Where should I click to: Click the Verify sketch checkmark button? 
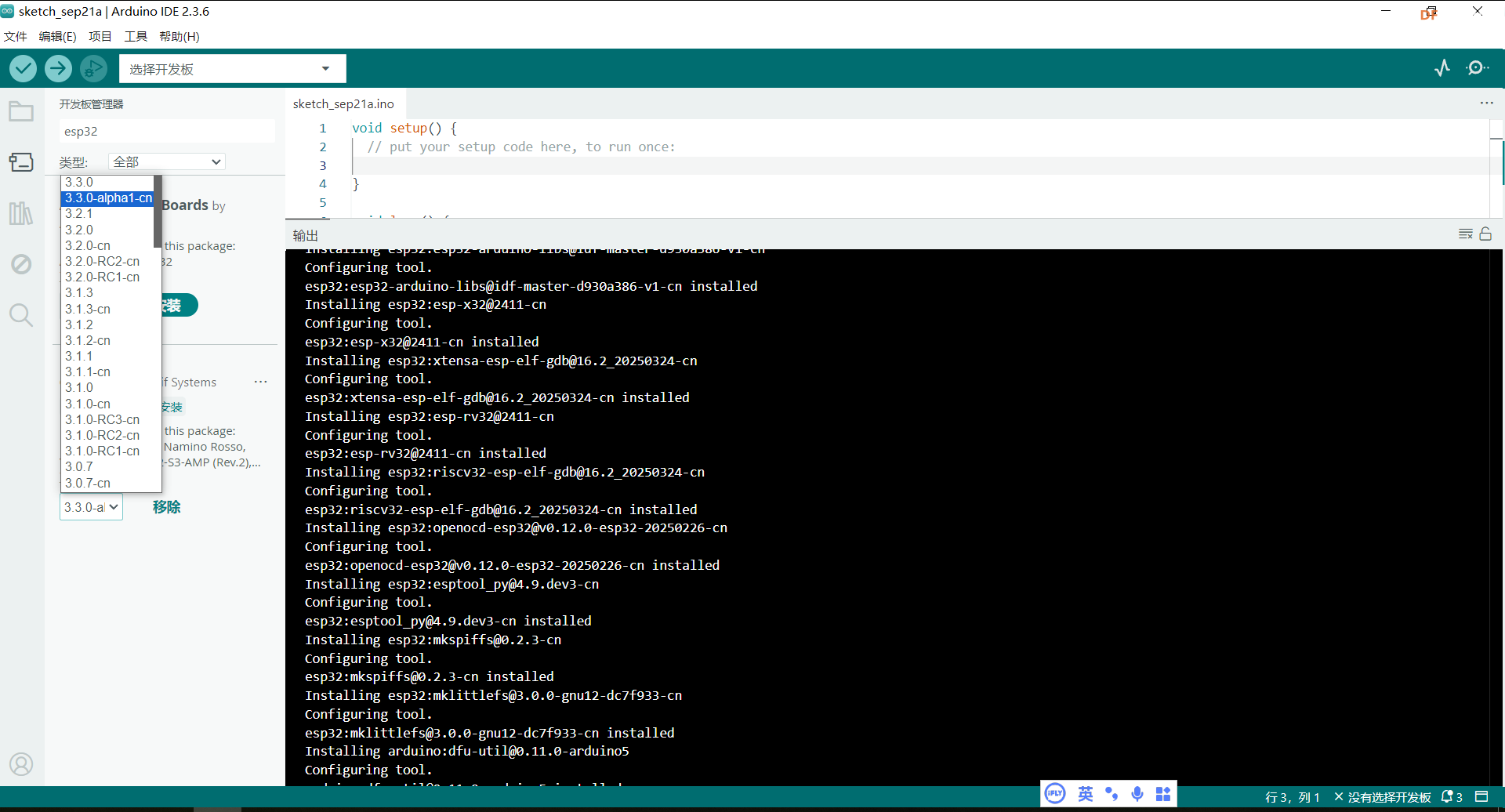24,69
